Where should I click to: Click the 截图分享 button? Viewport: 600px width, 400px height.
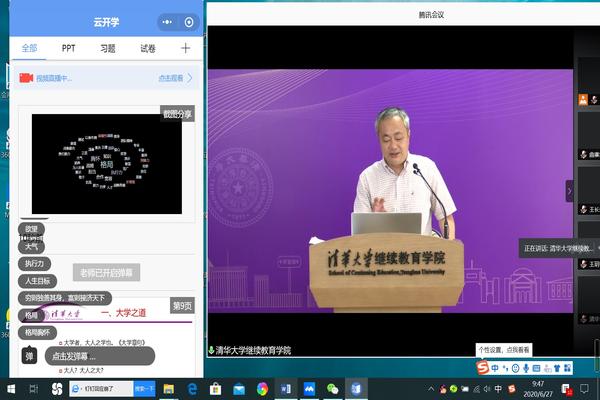pos(178,114)
